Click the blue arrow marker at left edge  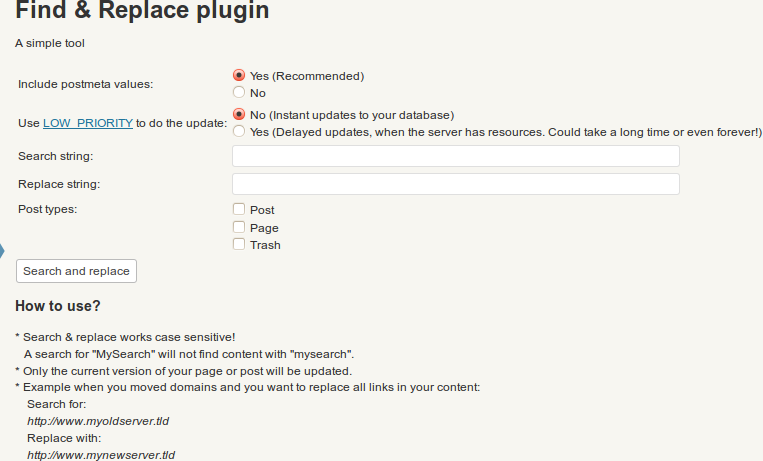(x=2, y=251)
